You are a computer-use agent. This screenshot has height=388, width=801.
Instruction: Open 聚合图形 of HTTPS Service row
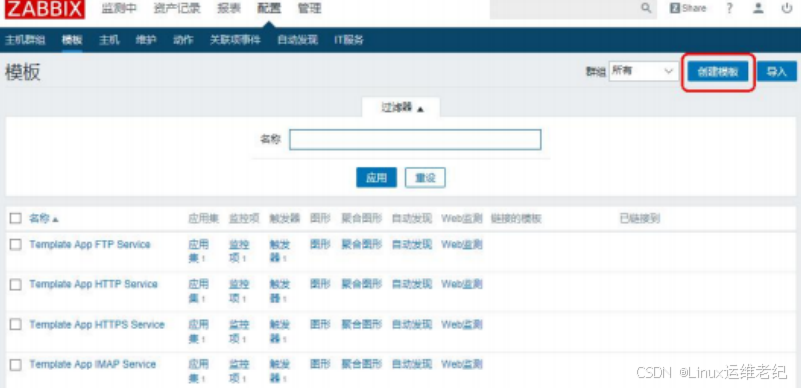(x=361, y=325)
